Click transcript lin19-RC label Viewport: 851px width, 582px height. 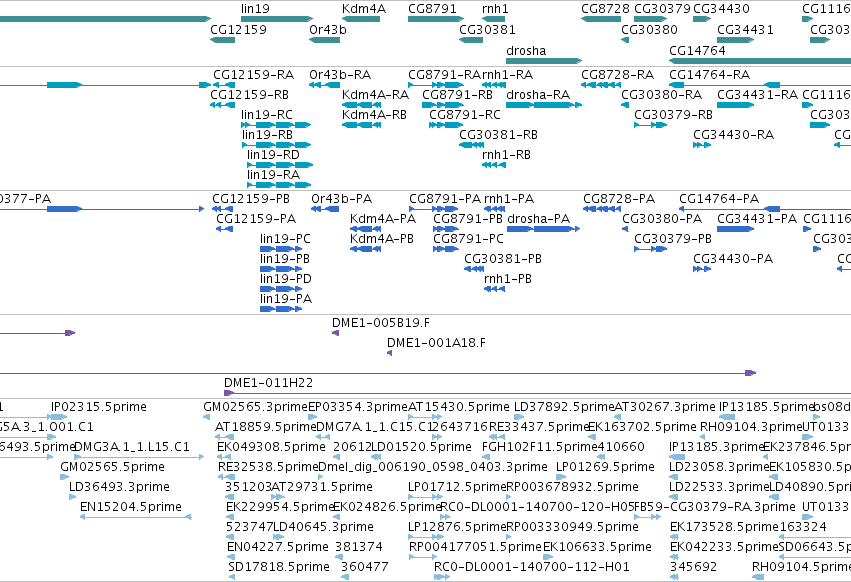coord(266,115)
